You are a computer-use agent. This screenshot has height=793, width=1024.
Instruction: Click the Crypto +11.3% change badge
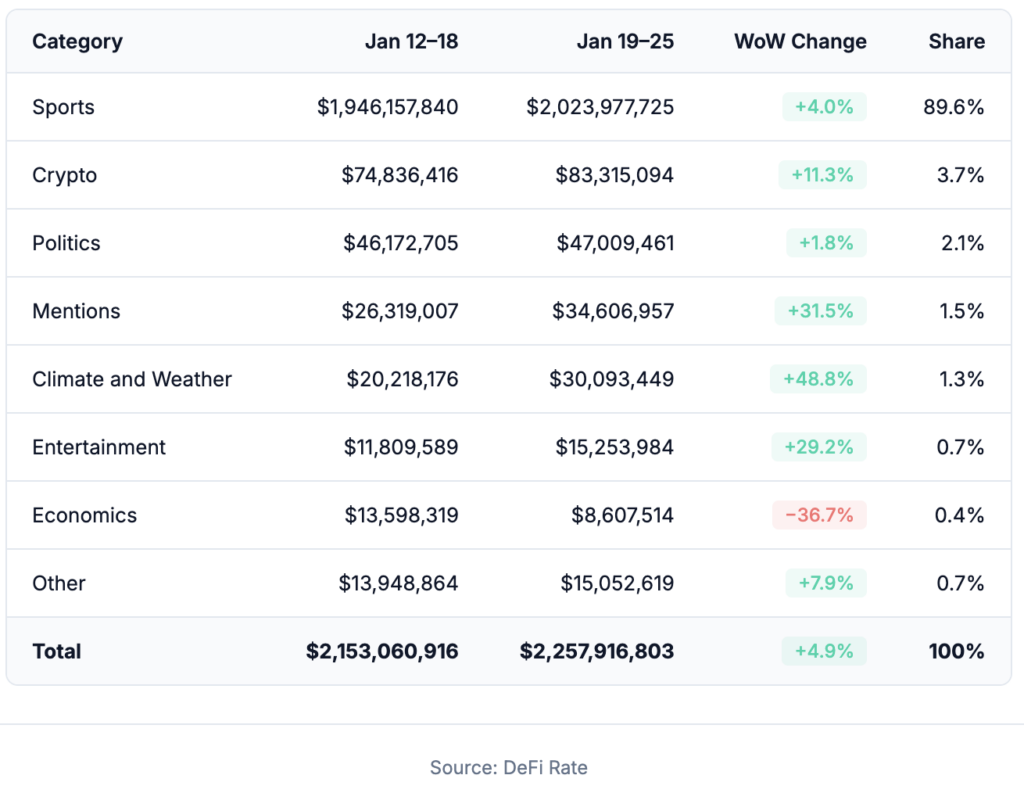pos(822,175)
